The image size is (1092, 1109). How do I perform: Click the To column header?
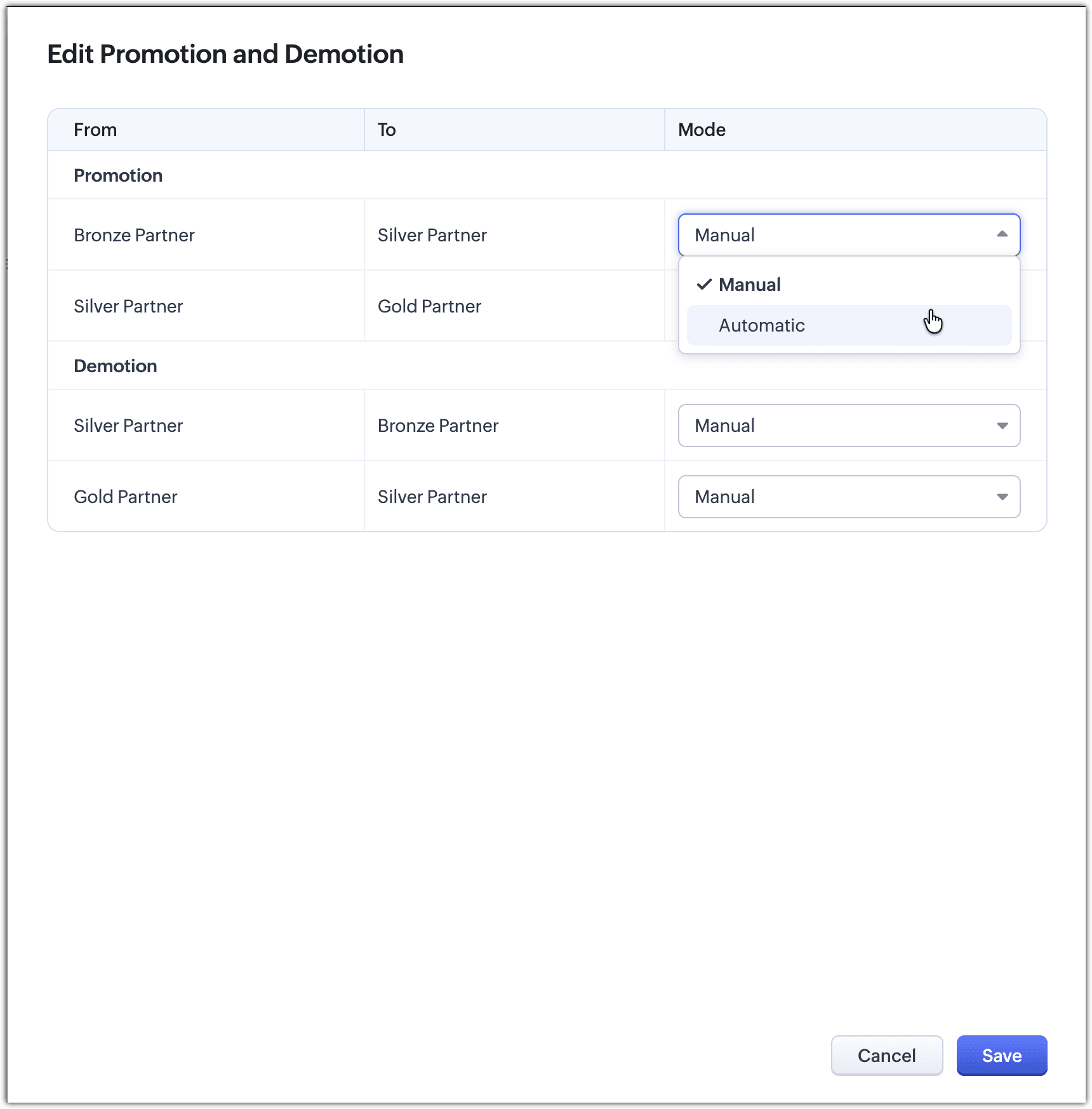coord(387,130)
